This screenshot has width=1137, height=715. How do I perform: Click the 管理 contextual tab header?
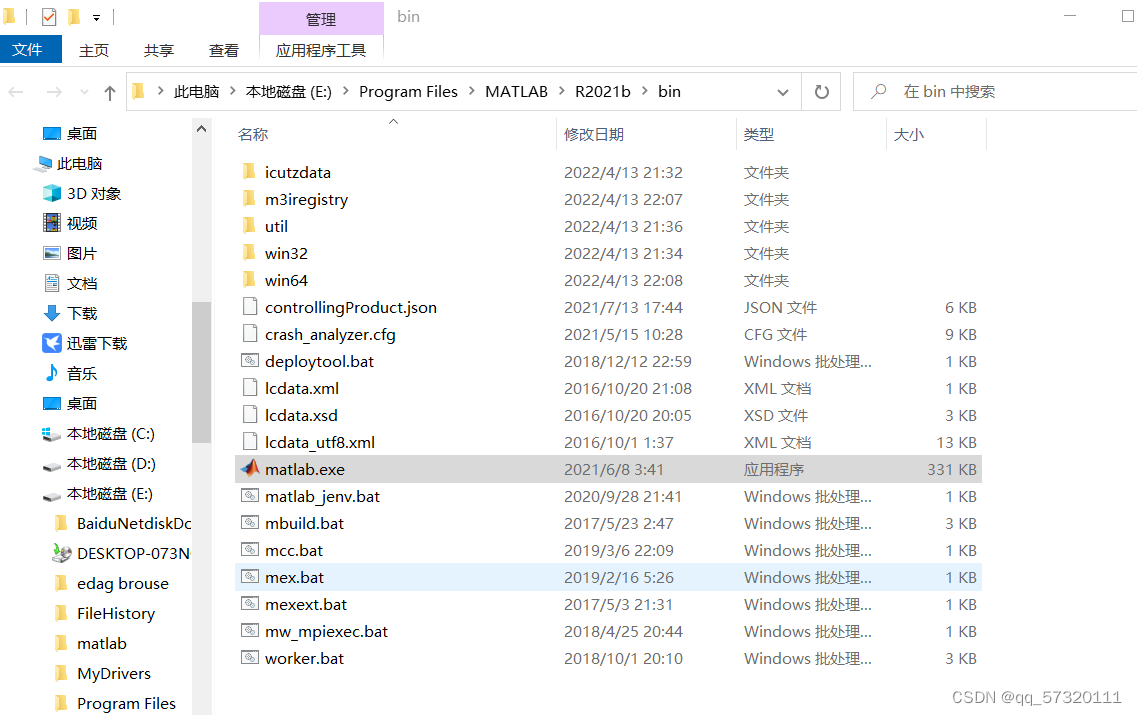(x=321, y=19)
